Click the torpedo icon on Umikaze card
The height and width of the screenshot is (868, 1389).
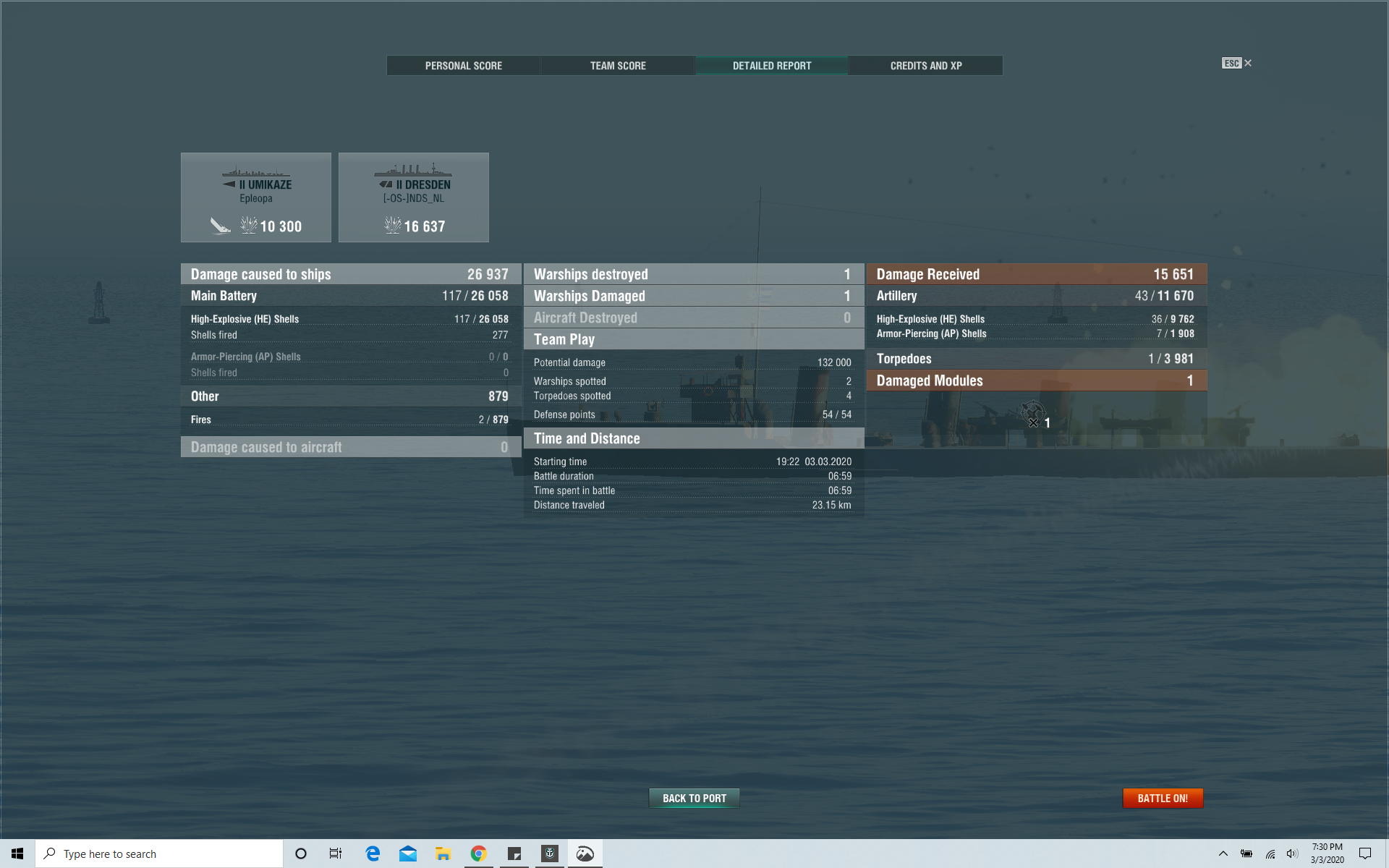pos(220,226)
